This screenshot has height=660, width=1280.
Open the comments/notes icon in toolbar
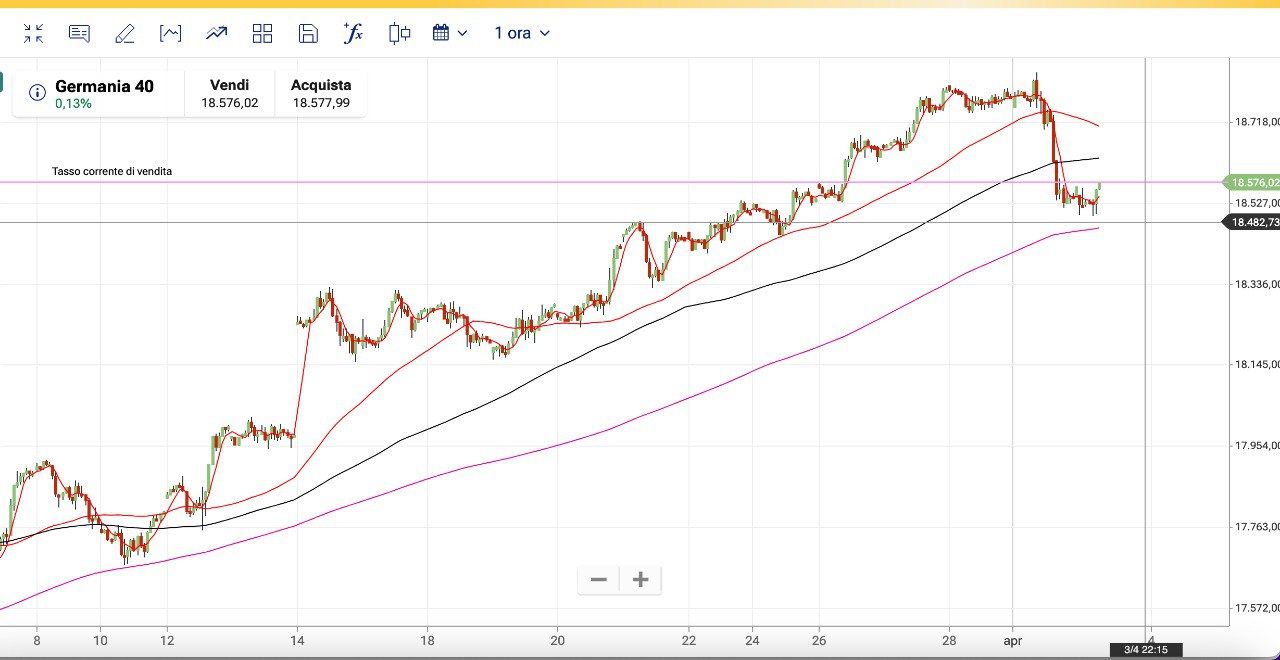pos(79,34)
